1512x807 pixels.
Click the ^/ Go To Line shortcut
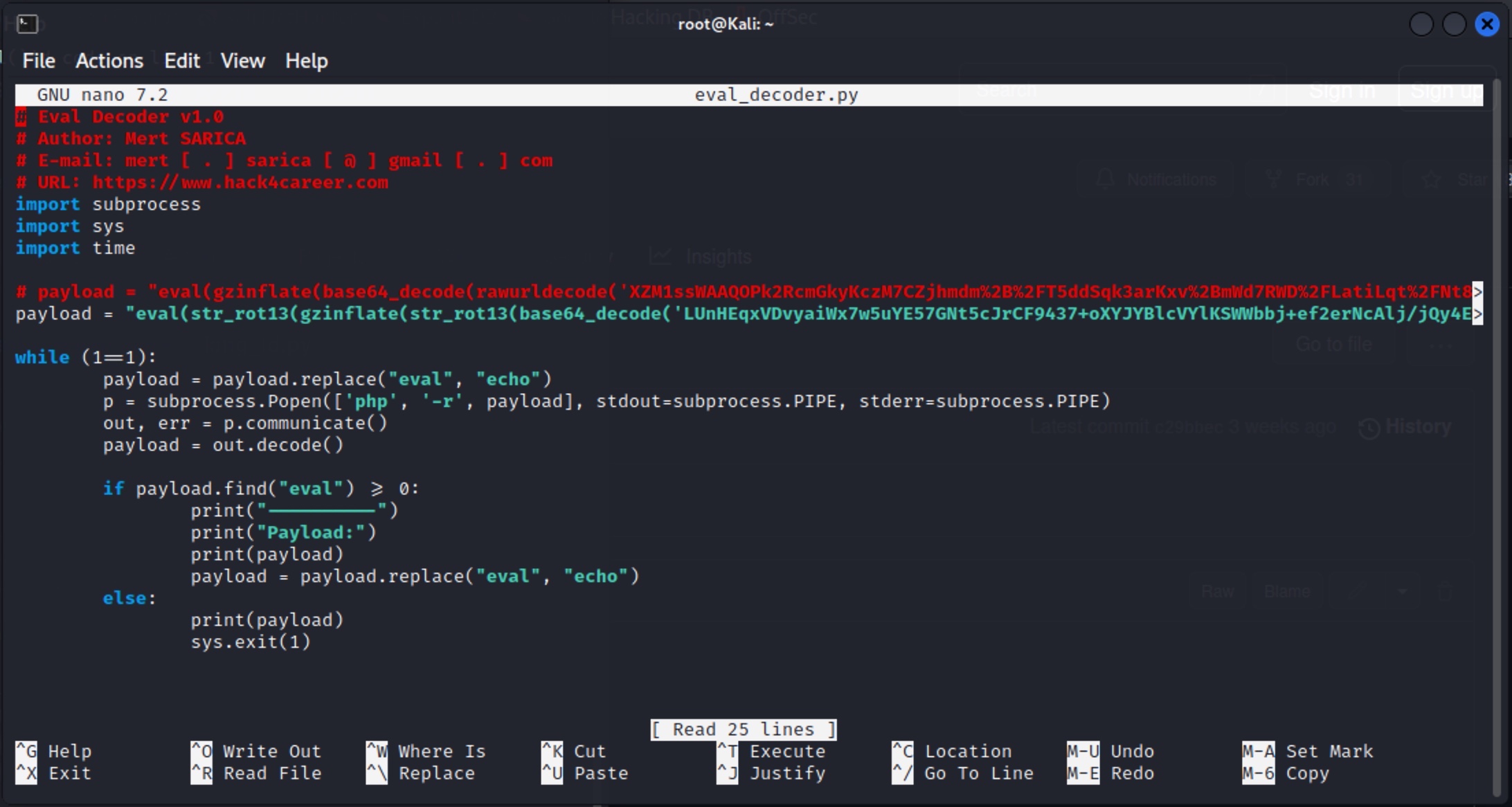coord(963,773)
